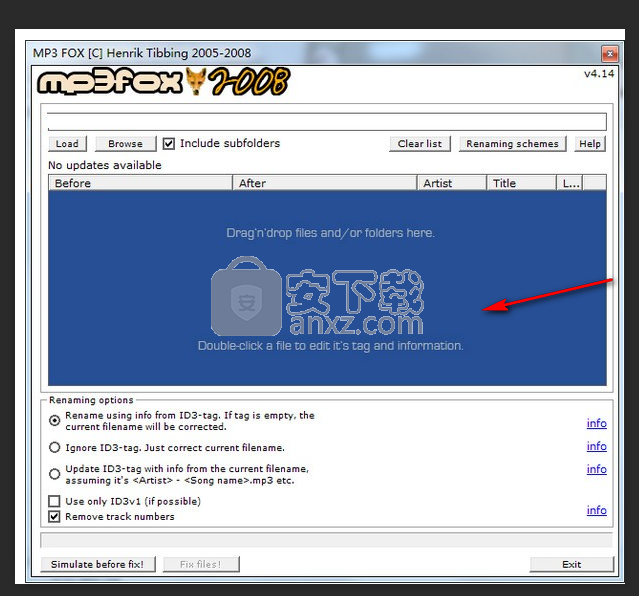Screen dimensions: 639x596
Task: Click the mp3fox logo image
Action: pyautogui.click(x=164, y=82)
